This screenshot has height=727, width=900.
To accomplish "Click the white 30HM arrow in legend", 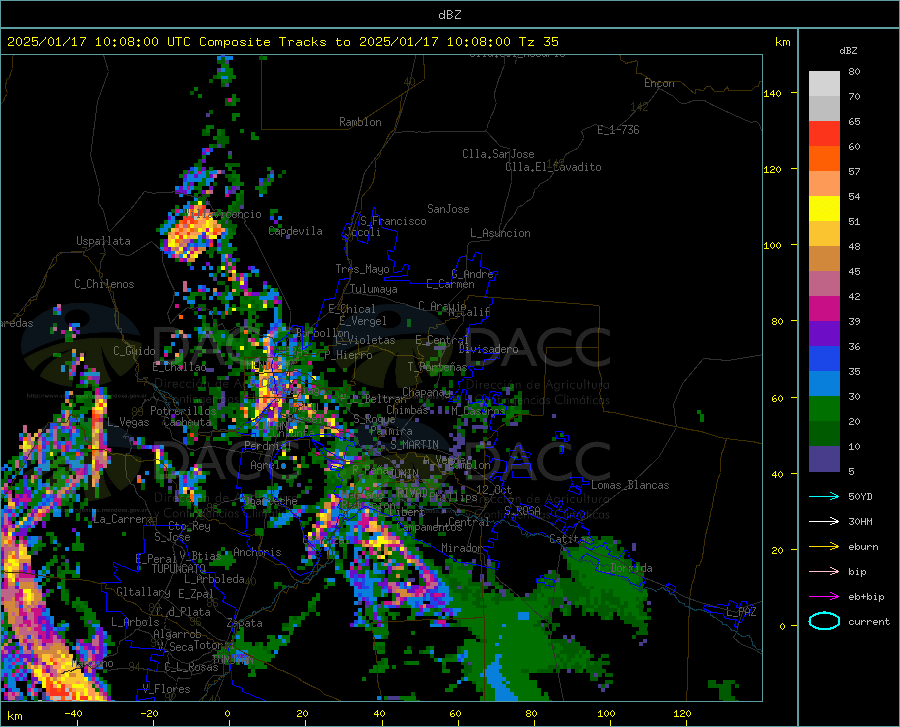I will pyautogui.click(x=824, y=522).
